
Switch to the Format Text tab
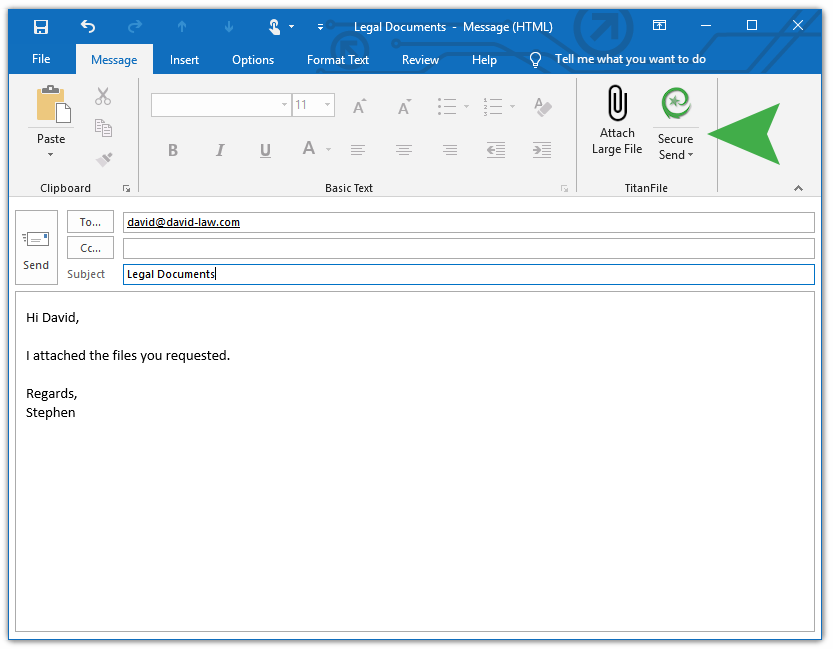tap(337, 59)
